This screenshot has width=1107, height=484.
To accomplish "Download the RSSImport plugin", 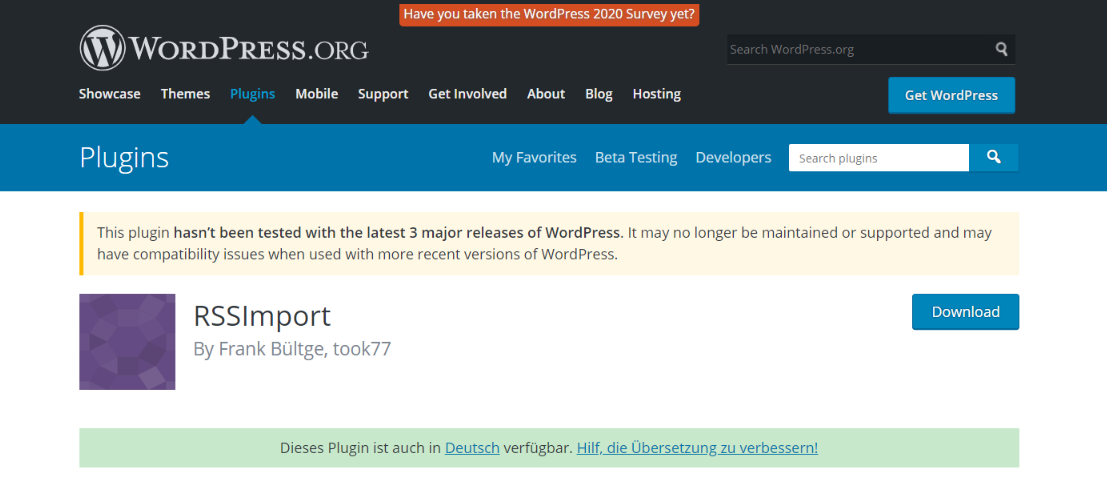I will pyautogui.click(x=966, y=312).
